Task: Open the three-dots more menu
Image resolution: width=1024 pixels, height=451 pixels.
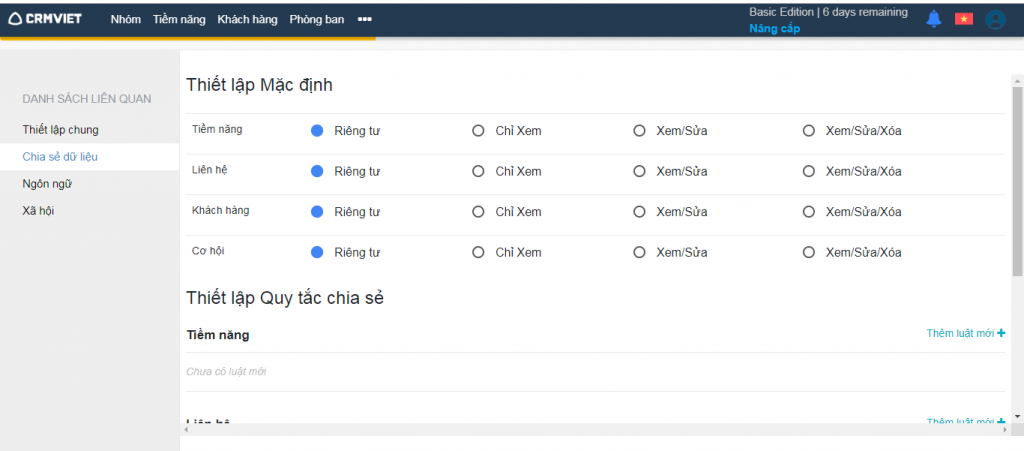Action: (365, 19)
